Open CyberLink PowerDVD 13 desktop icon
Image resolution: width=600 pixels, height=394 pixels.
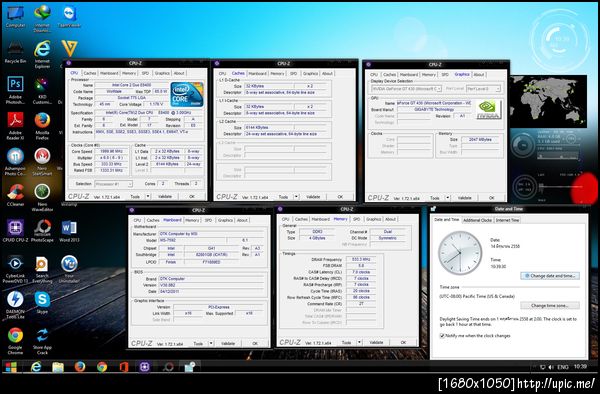coord(15,269)
